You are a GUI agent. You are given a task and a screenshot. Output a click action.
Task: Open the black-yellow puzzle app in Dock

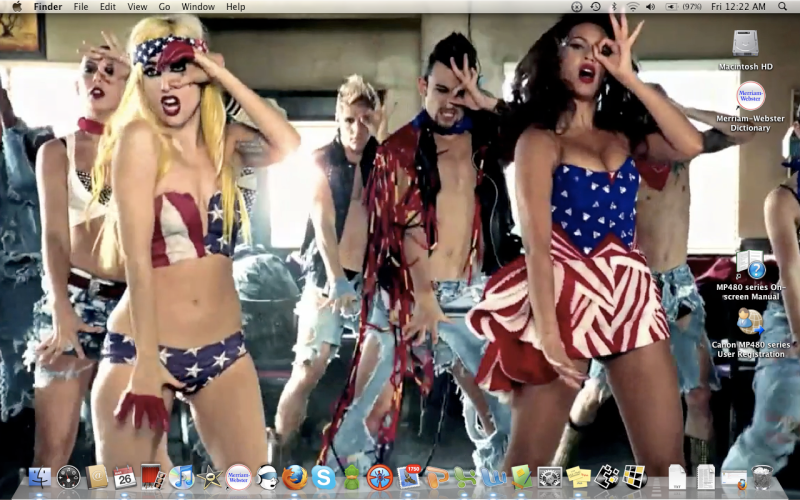click(607, 478)
